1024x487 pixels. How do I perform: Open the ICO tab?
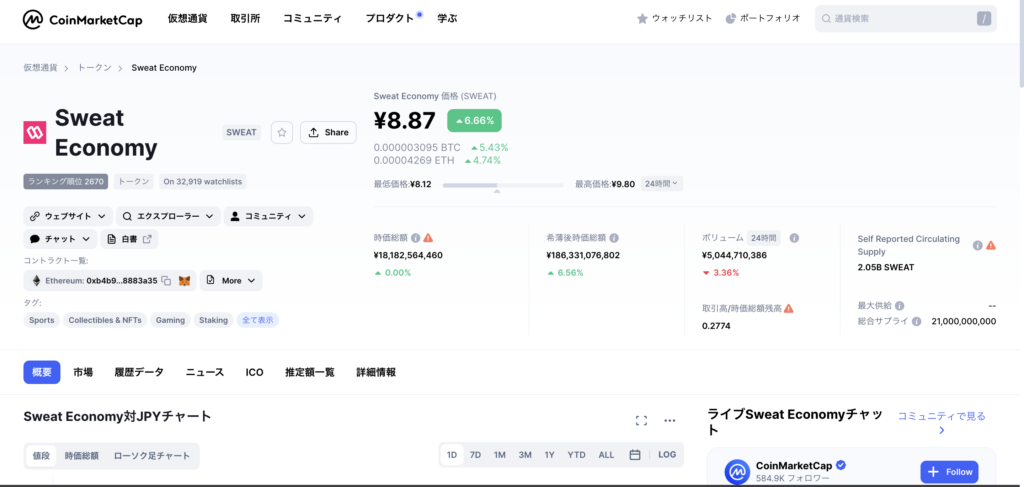(255, 372)
